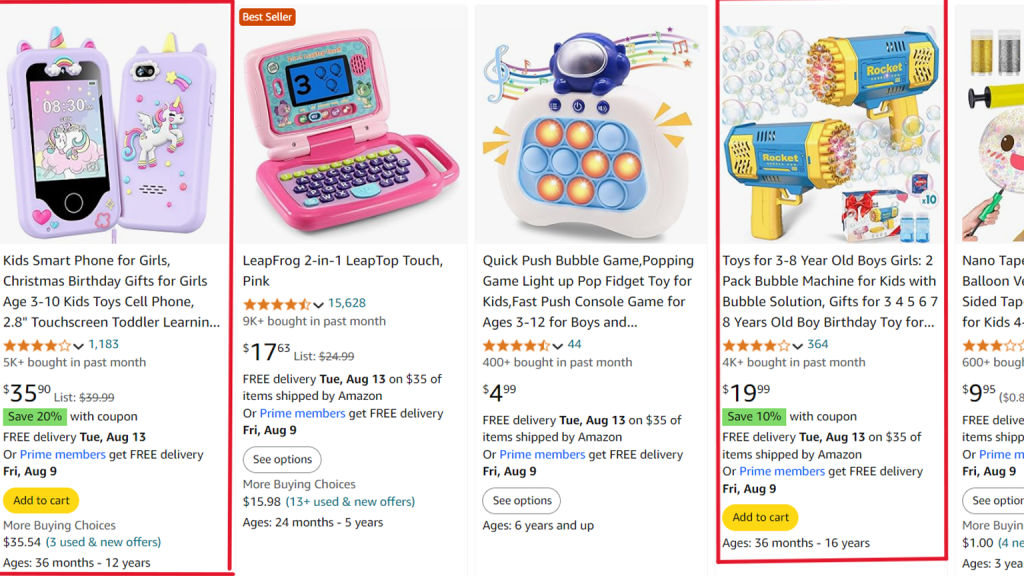Click the Best Seller badge
This screenshot has height=576, width=1024.
click(x=266, y=16)
